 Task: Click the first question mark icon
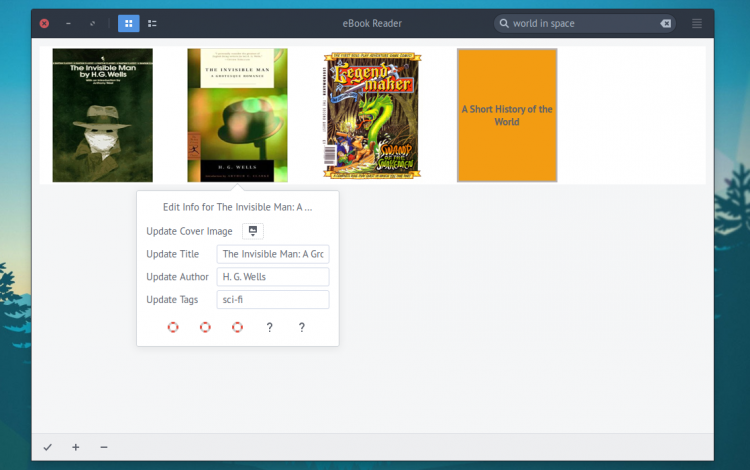click(x=269, y=327)
